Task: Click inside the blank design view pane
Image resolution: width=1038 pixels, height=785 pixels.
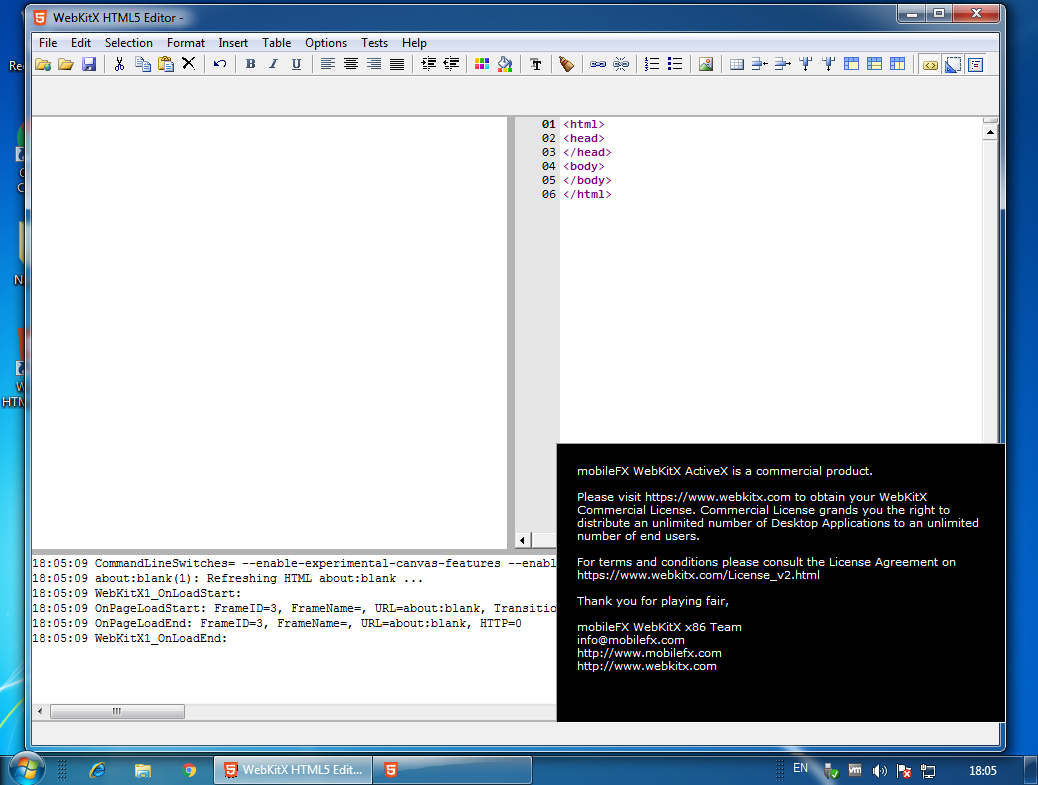Action: (269, 332)
